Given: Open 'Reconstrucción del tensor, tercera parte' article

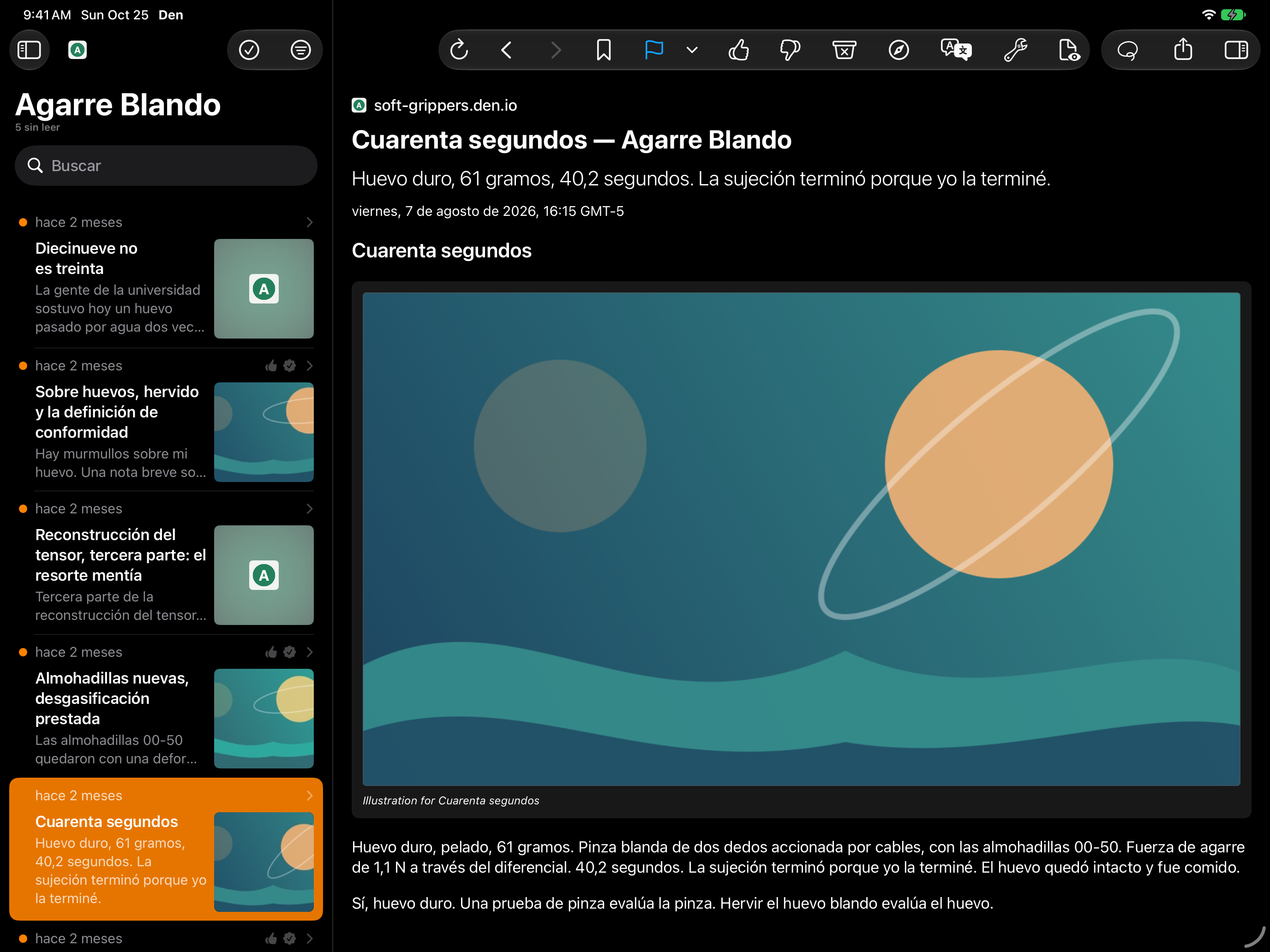Looking at the screenshot, I should pyautogui.click(x=166, y=564).
